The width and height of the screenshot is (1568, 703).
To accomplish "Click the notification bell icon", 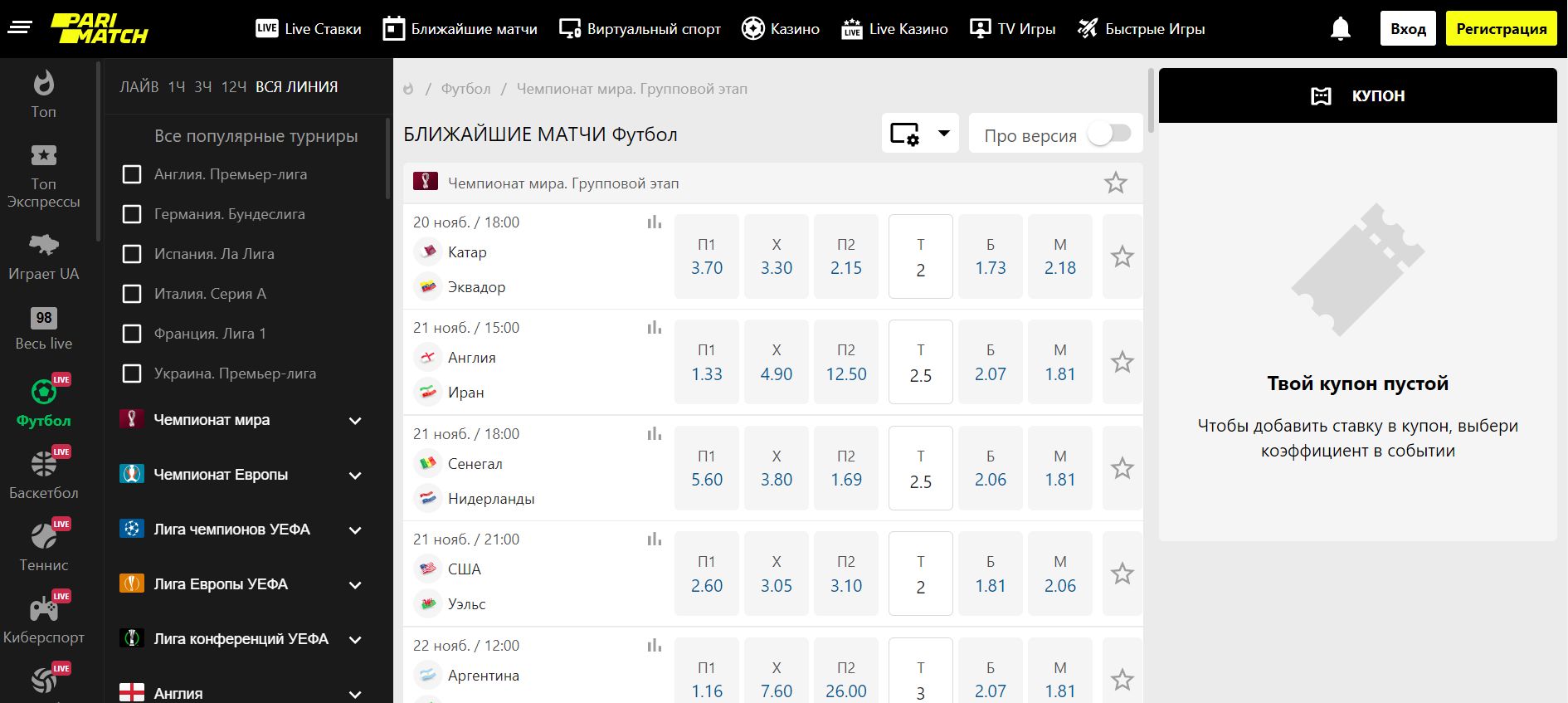I will pos(1340,29).
